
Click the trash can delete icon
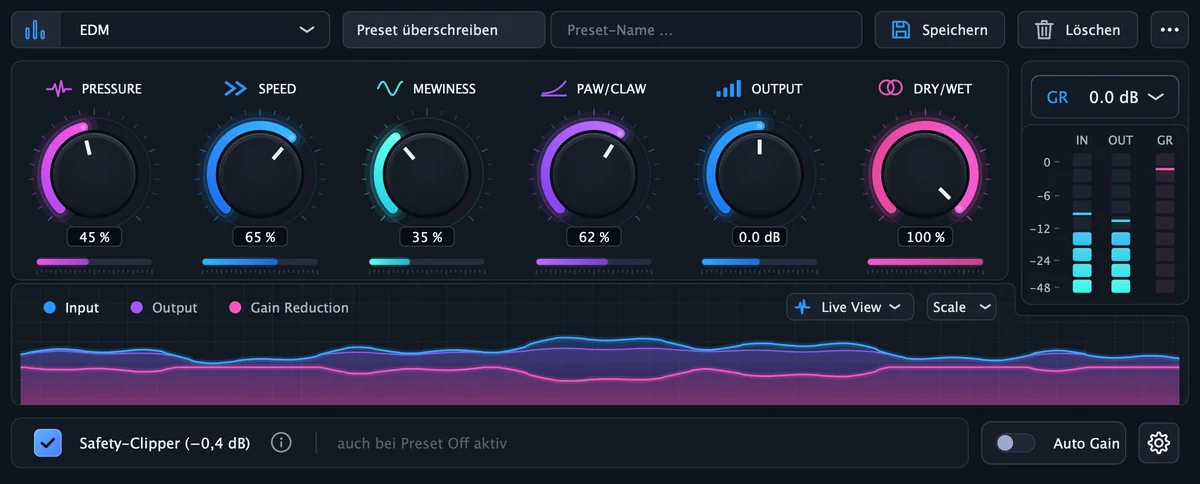tap(1044, 30)
